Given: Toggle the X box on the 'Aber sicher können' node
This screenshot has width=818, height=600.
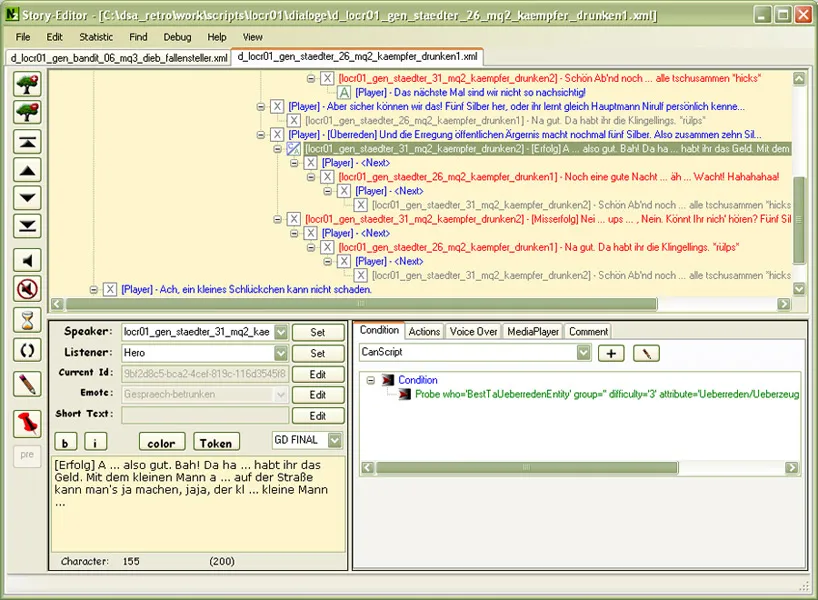Looking at the screenshot, I should 277,106.
